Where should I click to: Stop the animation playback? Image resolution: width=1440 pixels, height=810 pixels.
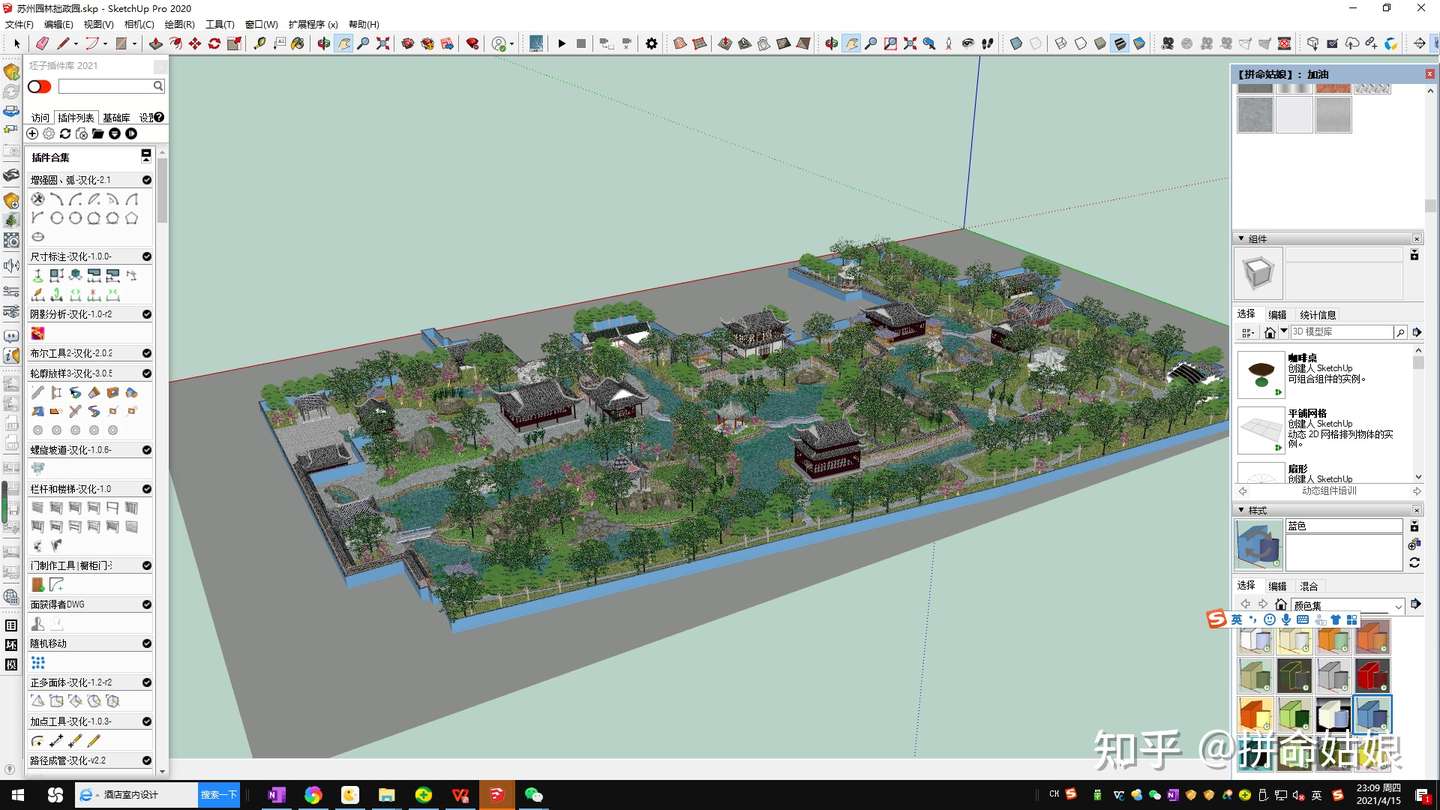[x=581, y=43]
